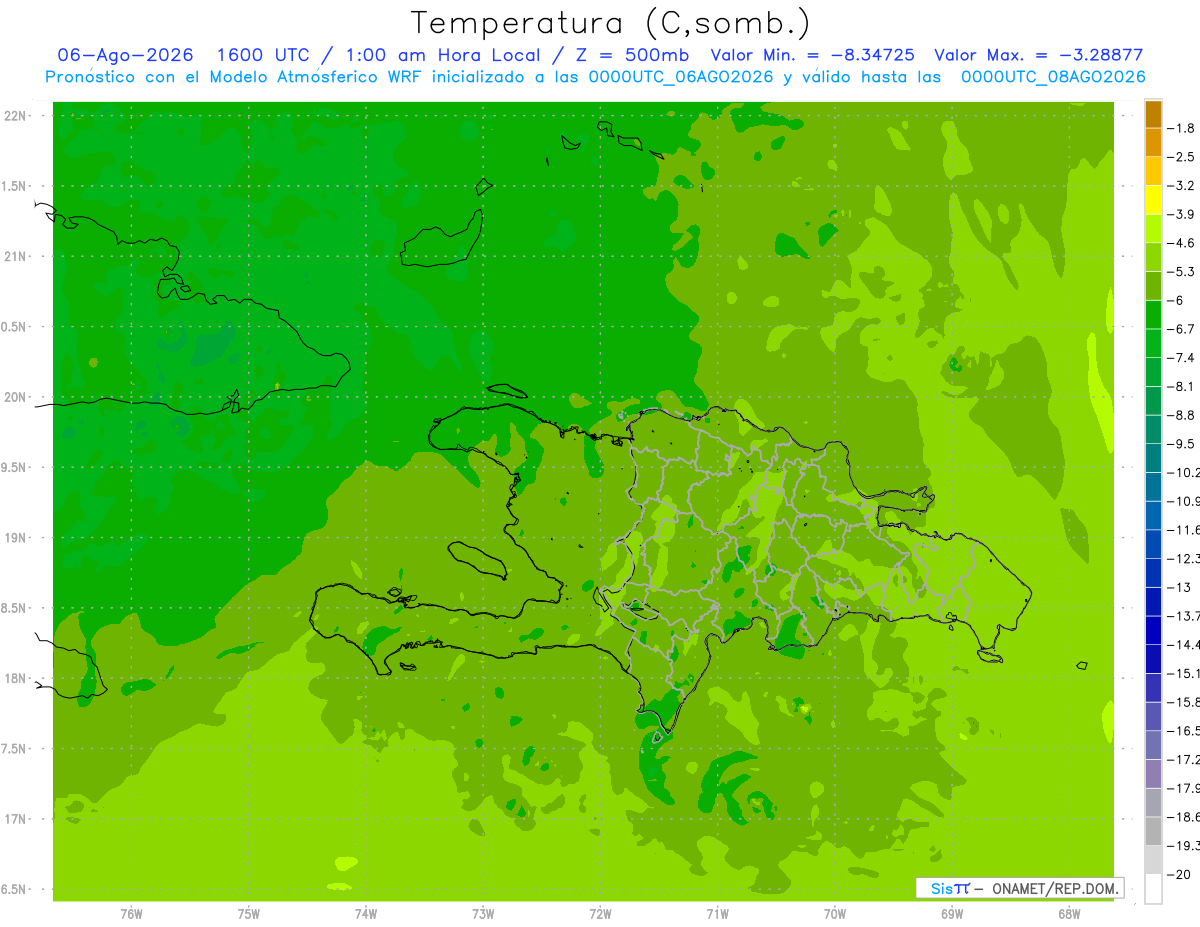This screenshot has height=927, width=1200.
Task: Click initialization time '0000UTC_06AGO2026'
Action: tap(680, 77)
